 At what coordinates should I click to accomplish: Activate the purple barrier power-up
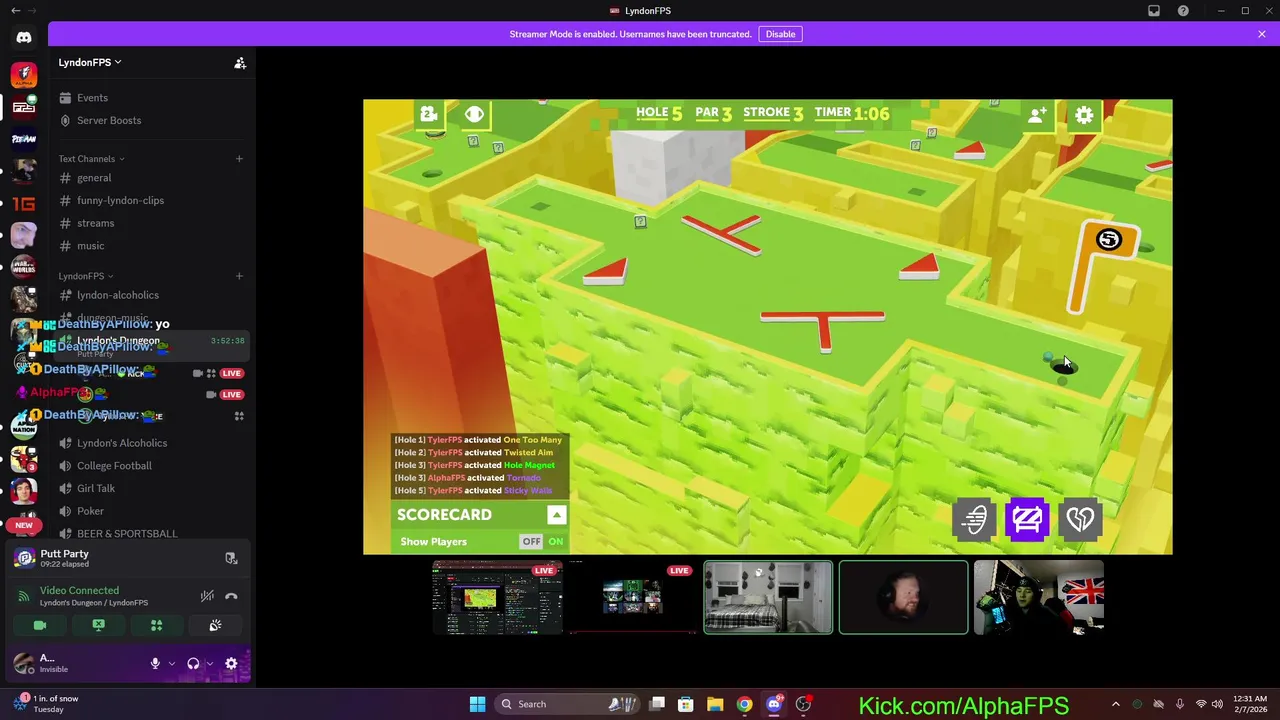pyautogui.click(x=1027, y=519)
